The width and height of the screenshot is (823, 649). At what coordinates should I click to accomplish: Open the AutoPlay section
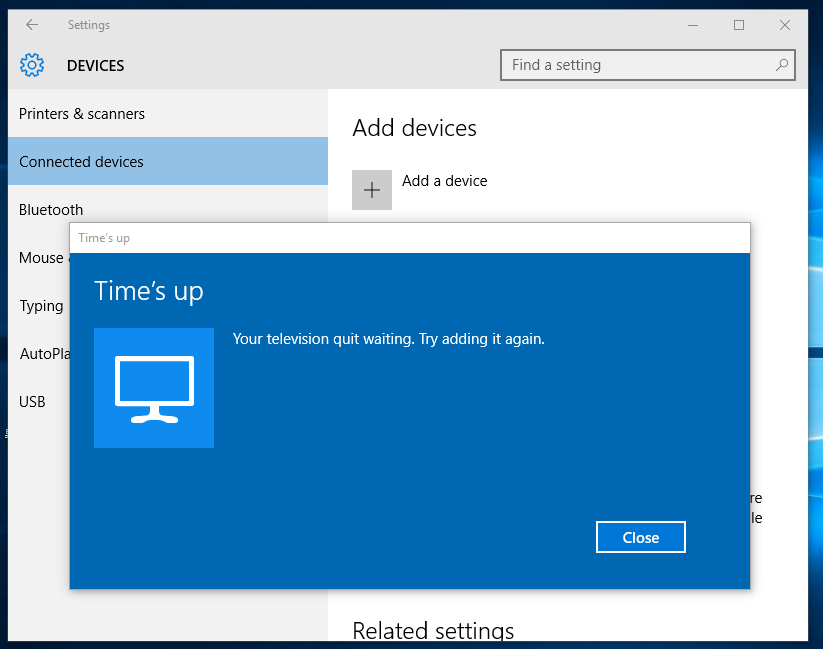click(40, 353)
